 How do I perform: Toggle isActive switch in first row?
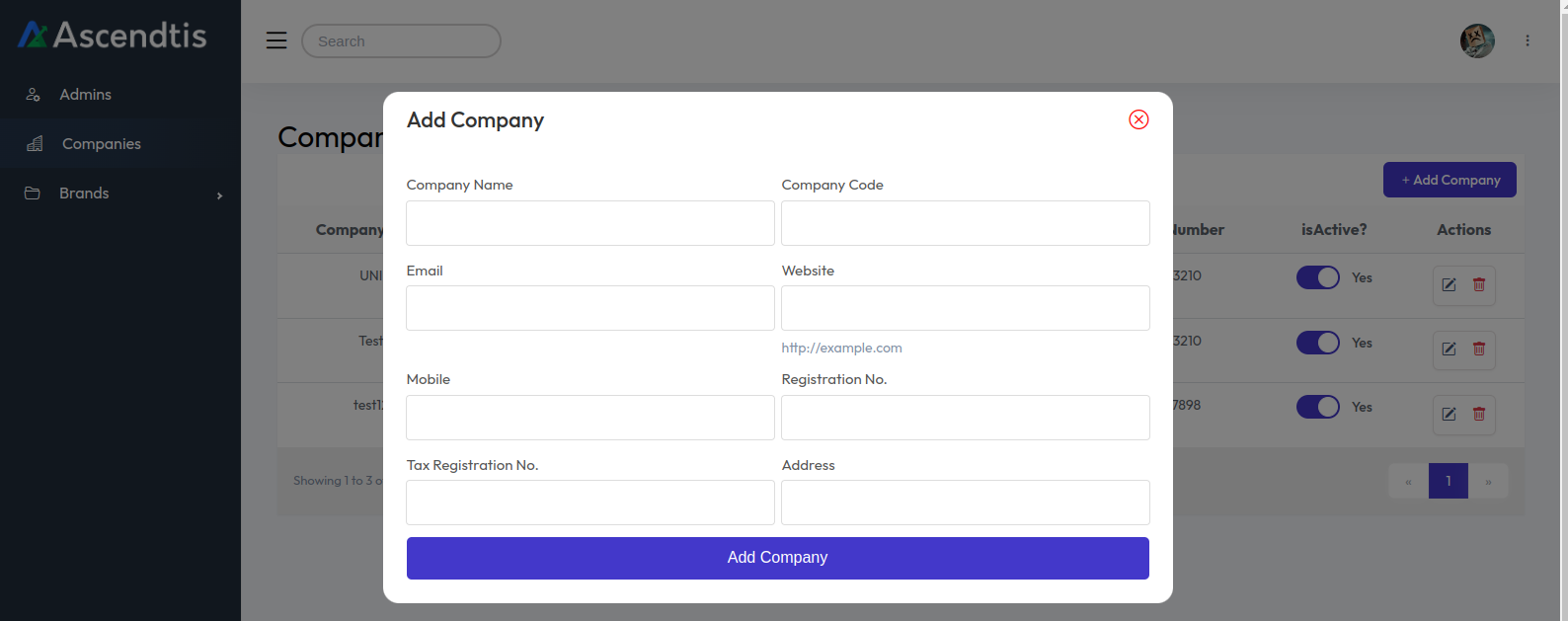click(1317, 277)
